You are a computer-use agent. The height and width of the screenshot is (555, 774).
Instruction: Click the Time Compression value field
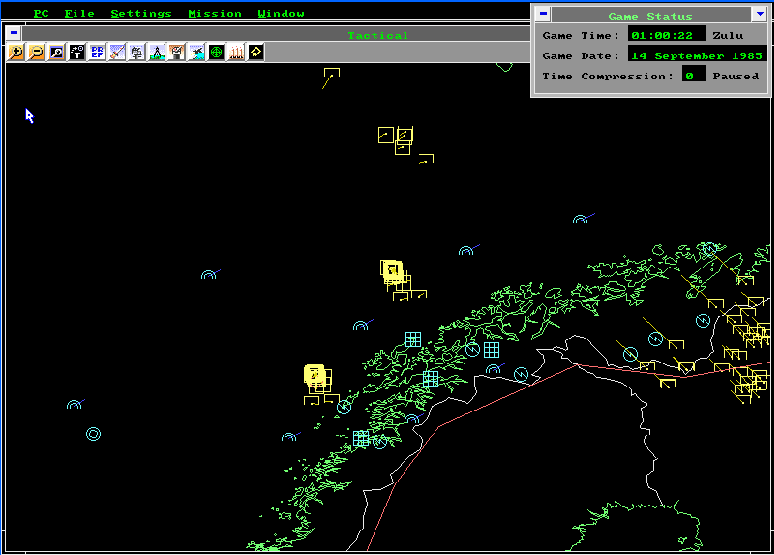tap(693, 75)
